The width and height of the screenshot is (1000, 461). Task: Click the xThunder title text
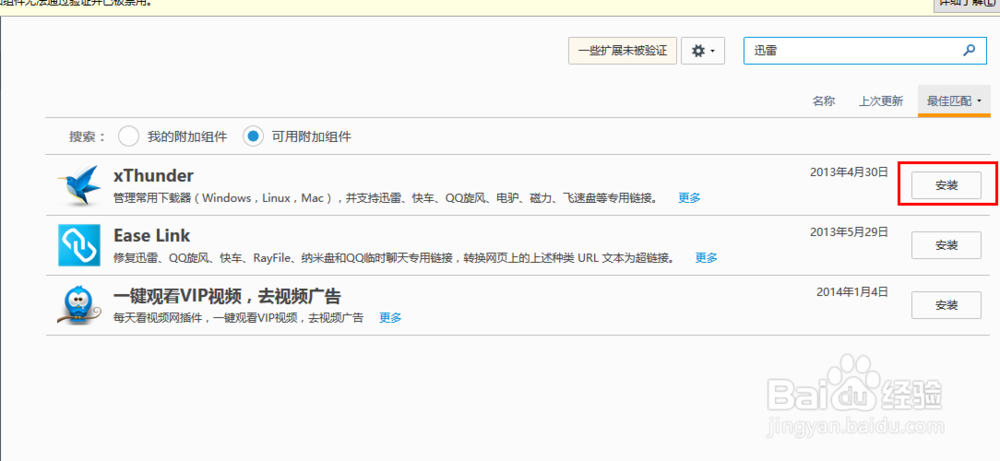pyautogui.click(x=153, y=175)
